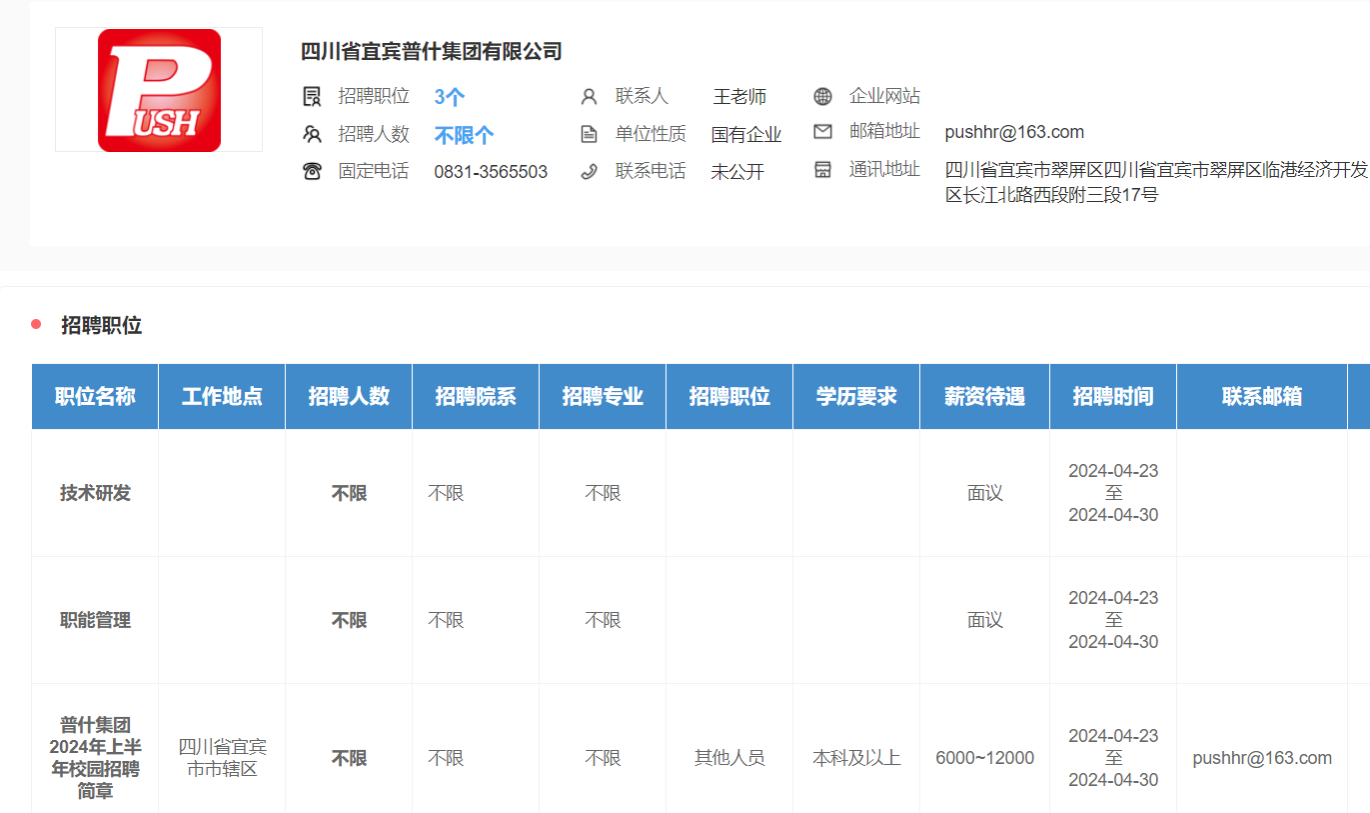
Task: Click the company name 四川省宜宾普什集团有限公司
Action: [x=431, y=51]
